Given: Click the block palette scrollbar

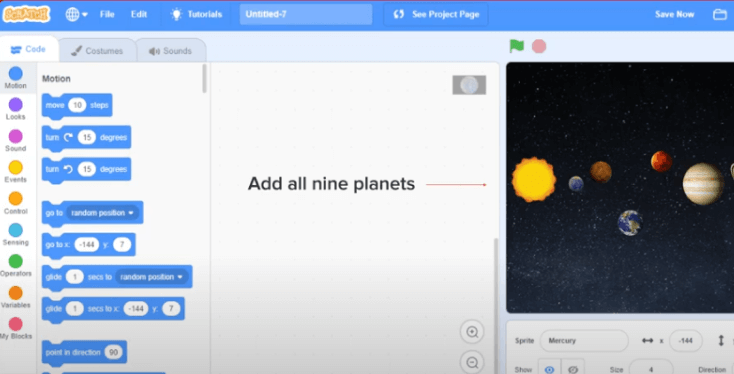Looking at the screenshot, I should tap(205, 79).
